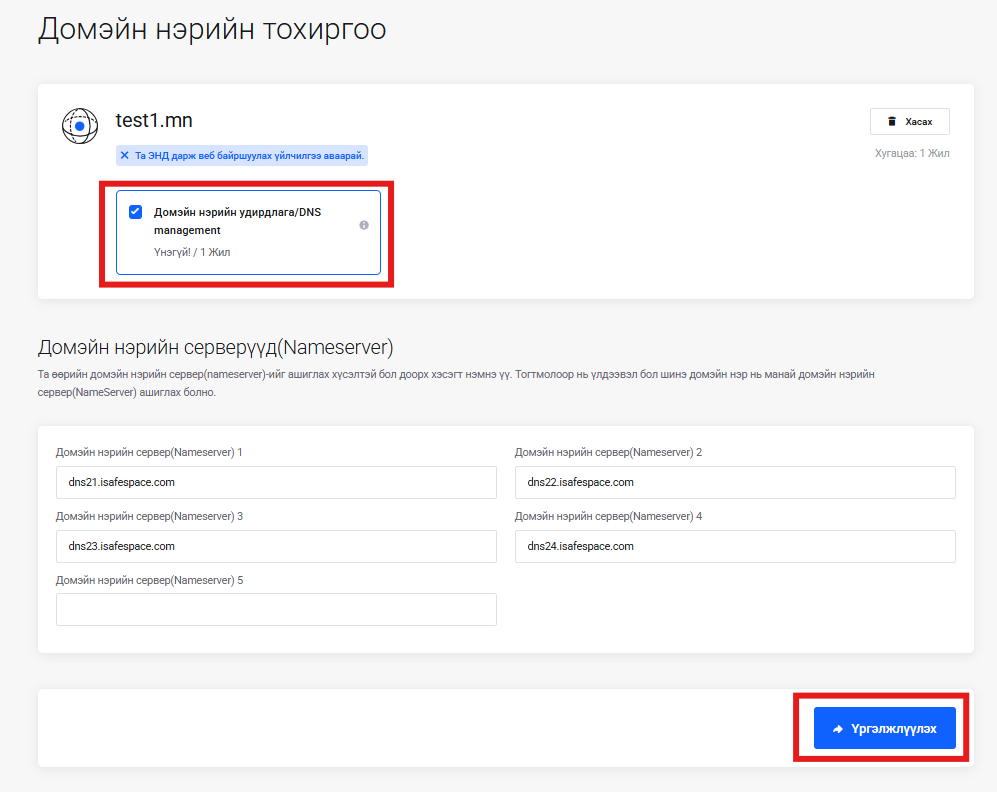Click the test1.mn domain name title
The height and width of the screenshot is (792, 997).
154,121
